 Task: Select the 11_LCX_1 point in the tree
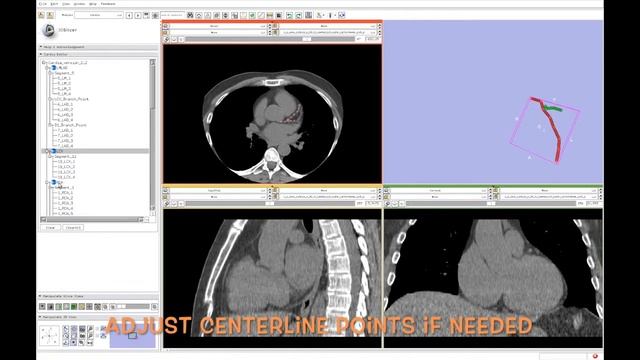pos(66,162)
